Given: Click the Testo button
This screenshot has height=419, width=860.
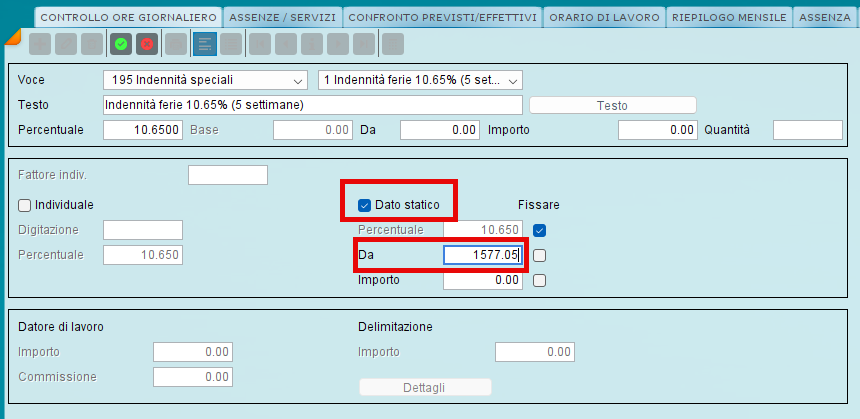Looking at the screenshot, I should 613,105.
